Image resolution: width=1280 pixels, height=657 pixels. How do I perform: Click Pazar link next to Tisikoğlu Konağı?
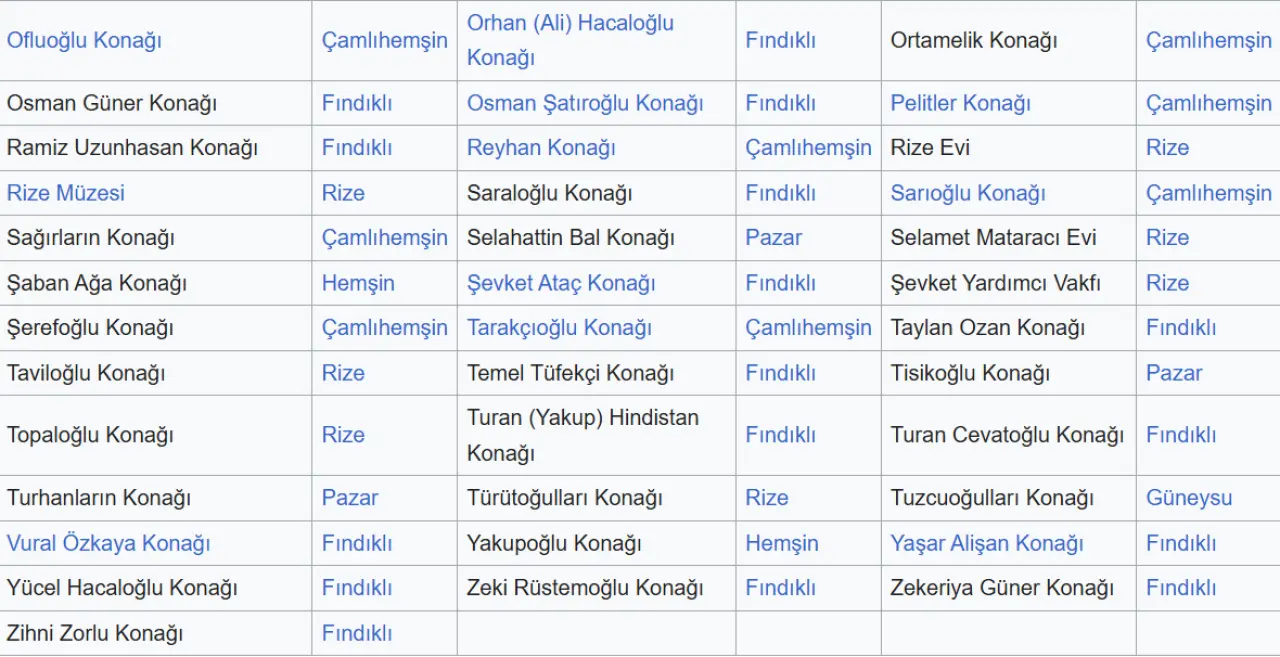click(1174, 373)
